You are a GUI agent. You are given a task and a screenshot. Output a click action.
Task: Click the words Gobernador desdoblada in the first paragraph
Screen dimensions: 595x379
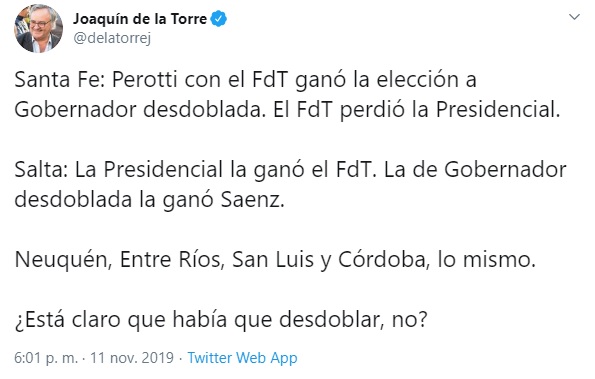pyautogui.click(x=138, y=110)
